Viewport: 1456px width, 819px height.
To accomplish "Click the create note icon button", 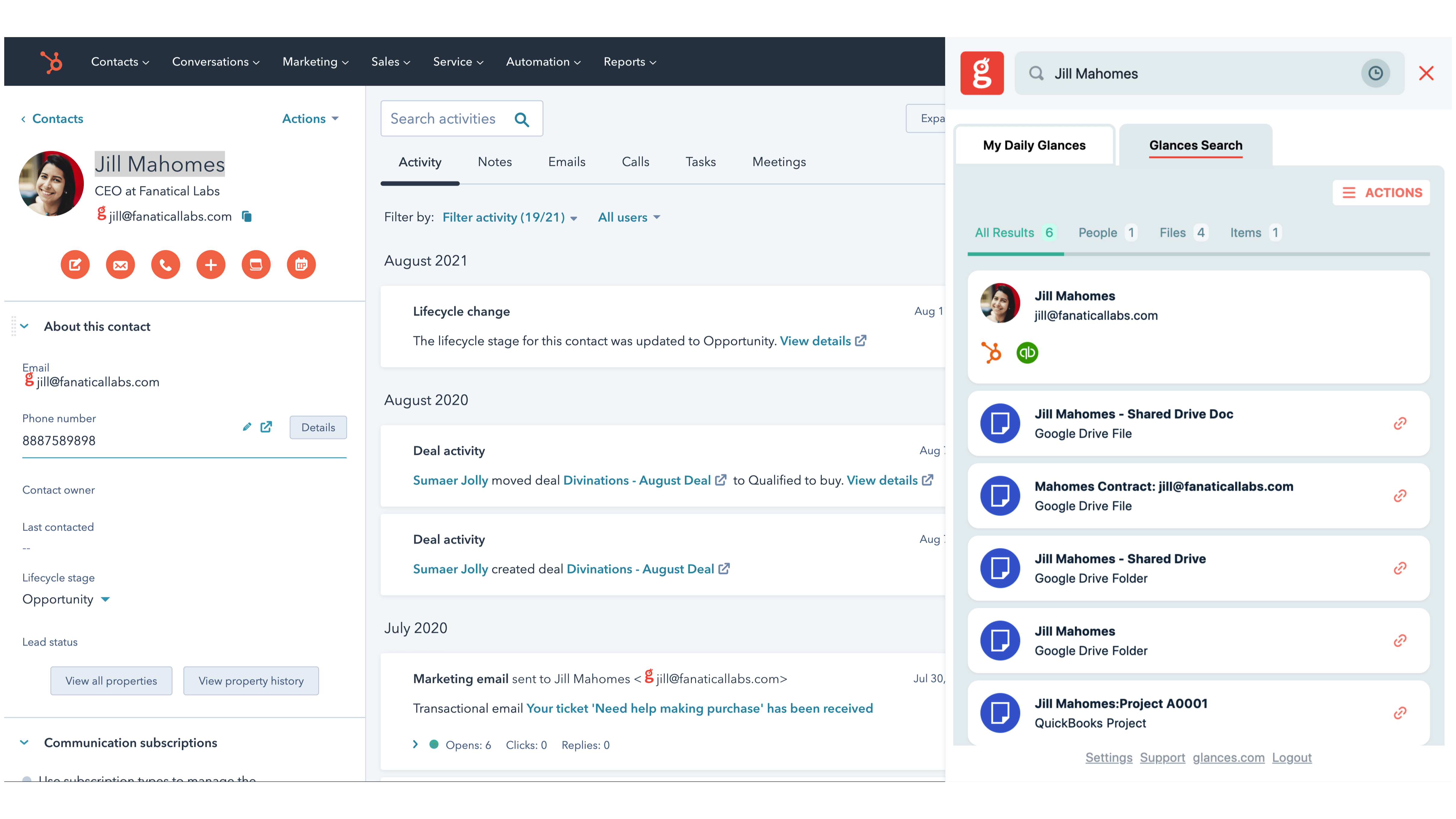I will pos(75,265).
